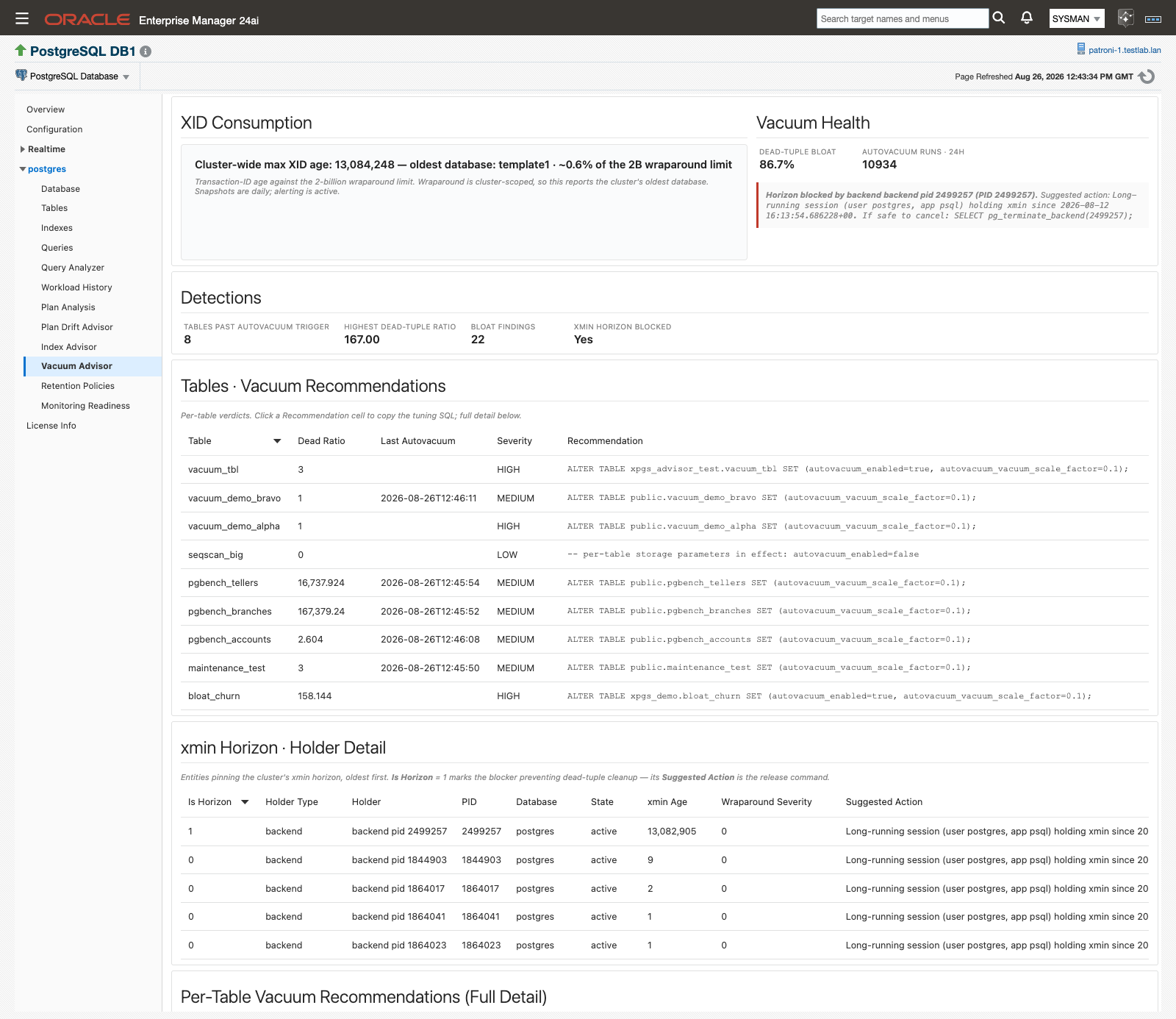The width and height of the screenshot is (1176, 1019).
Task: Select the backend pid 2499257 holder cell
Action: (399, 832)
